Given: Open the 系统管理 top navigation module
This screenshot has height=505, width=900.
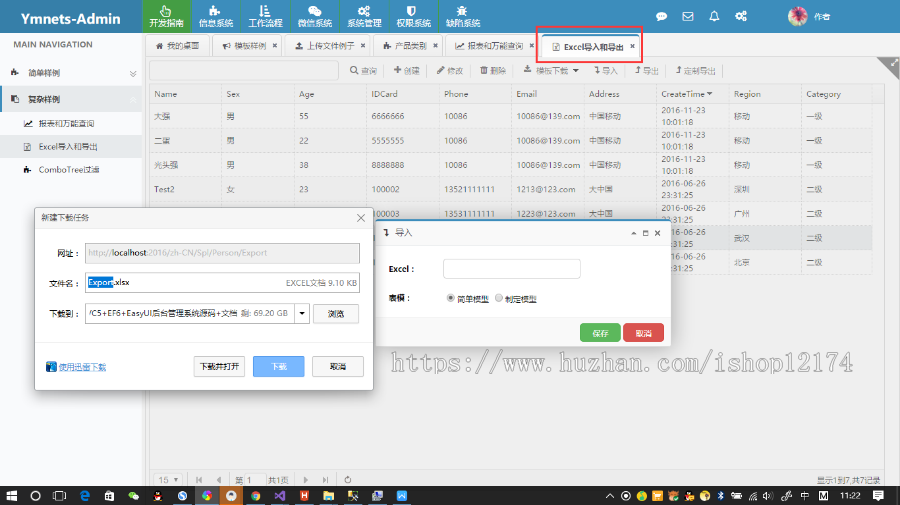Looking at the screenshot, I should (x=364, y=16).
